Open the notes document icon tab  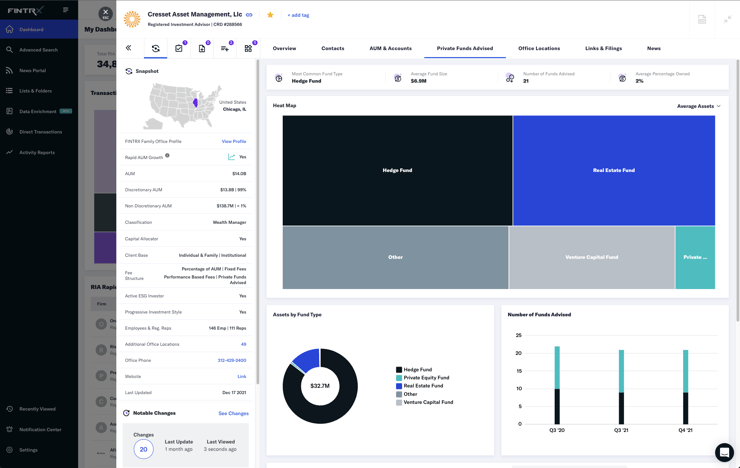(202, 48)
